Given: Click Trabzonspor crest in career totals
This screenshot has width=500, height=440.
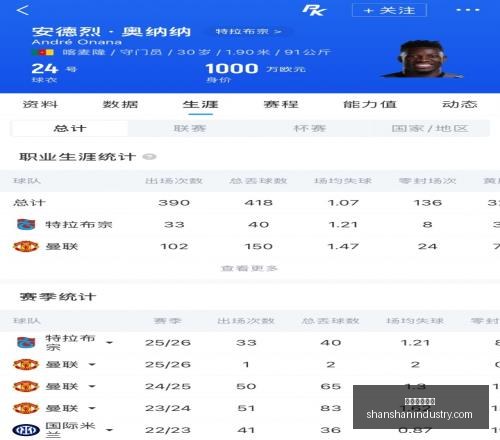Looking at the screenshot, I should click(26, 224).
